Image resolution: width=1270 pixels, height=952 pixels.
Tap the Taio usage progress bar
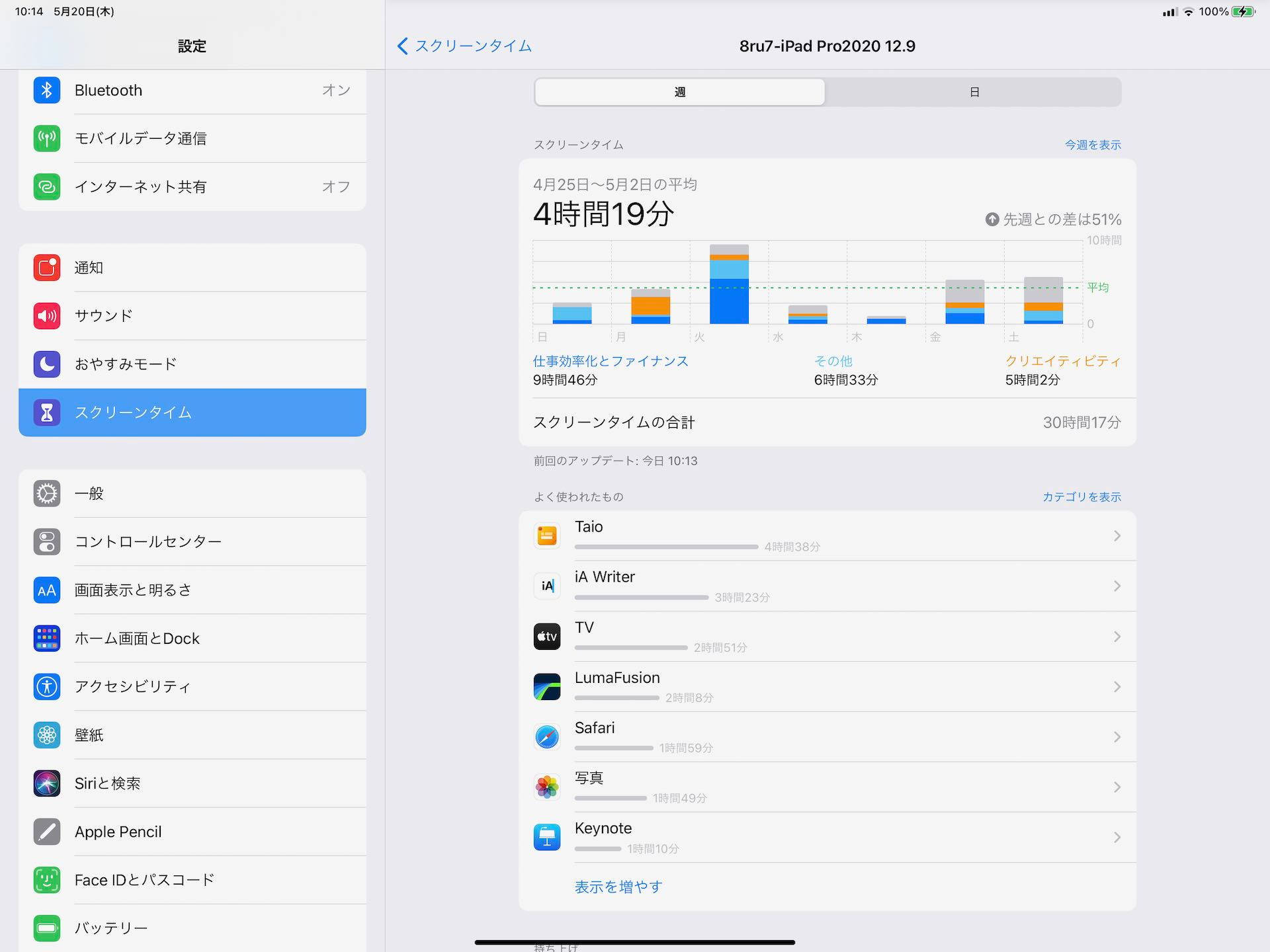[666, 547]
